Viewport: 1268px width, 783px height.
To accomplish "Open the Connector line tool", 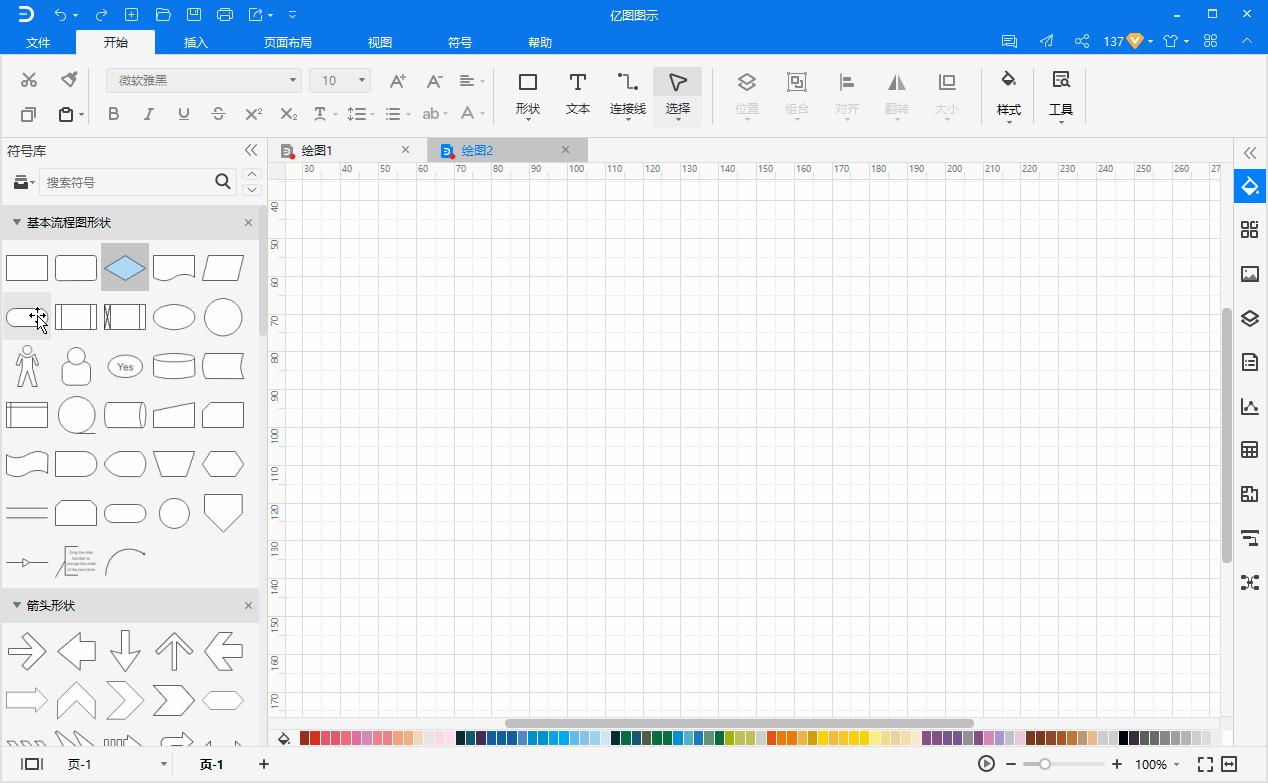I will click(x=628, y=94).
